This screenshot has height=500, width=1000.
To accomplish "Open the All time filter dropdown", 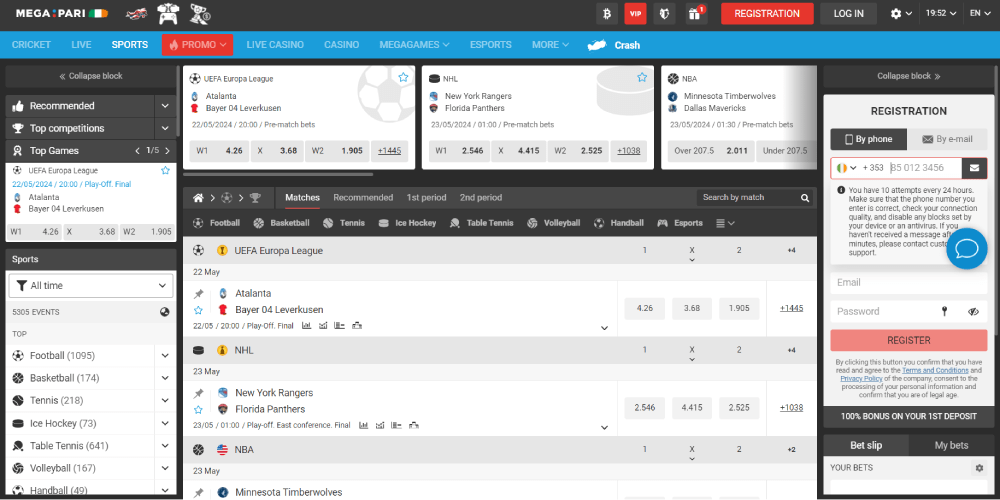I will tap(91, 286).
